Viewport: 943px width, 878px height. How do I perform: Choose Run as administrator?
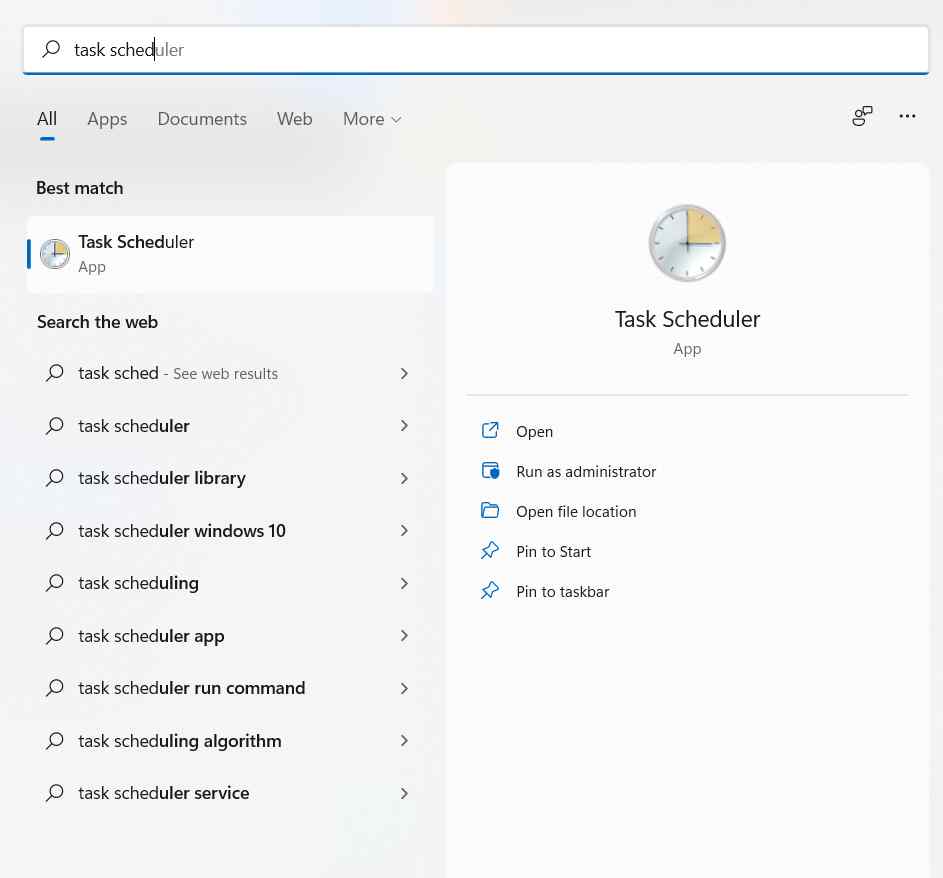pyautogui.click(x=586, y=471)
